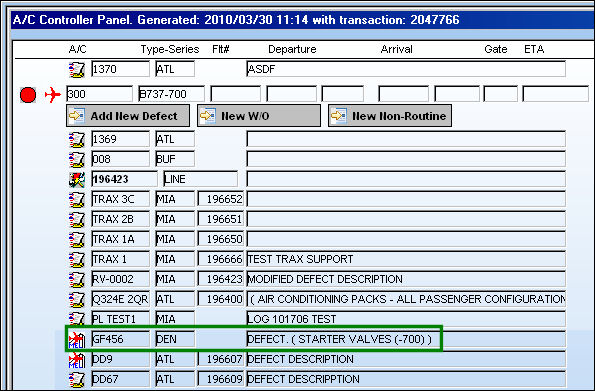Click the 196666 number field
This screenshot has width=595, height=391.
coord(221,259)
